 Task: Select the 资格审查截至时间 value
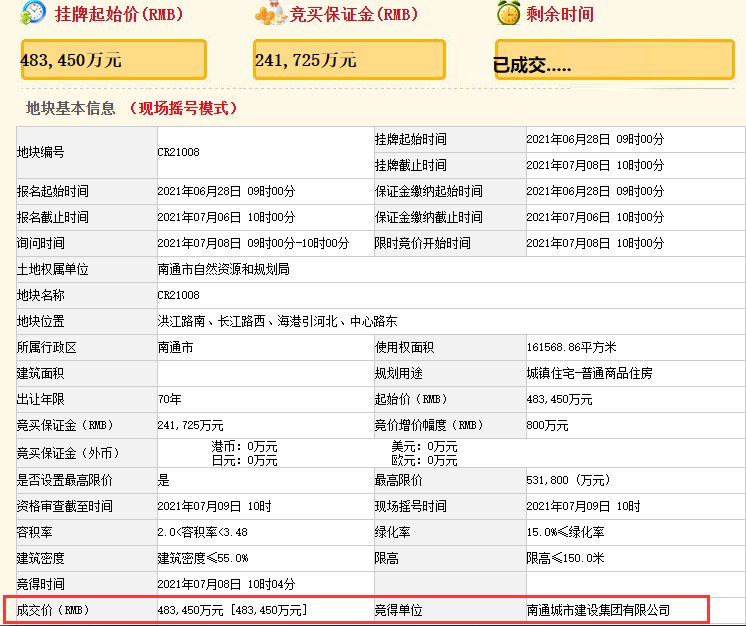click(x=215, y=506)
